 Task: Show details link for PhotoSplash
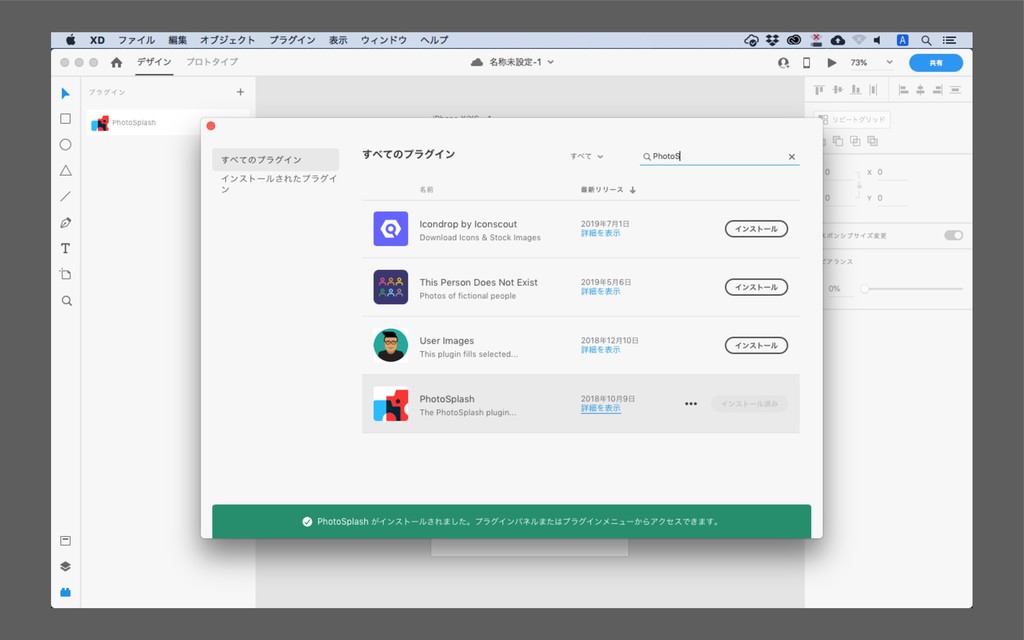click(x=600, y=408)
